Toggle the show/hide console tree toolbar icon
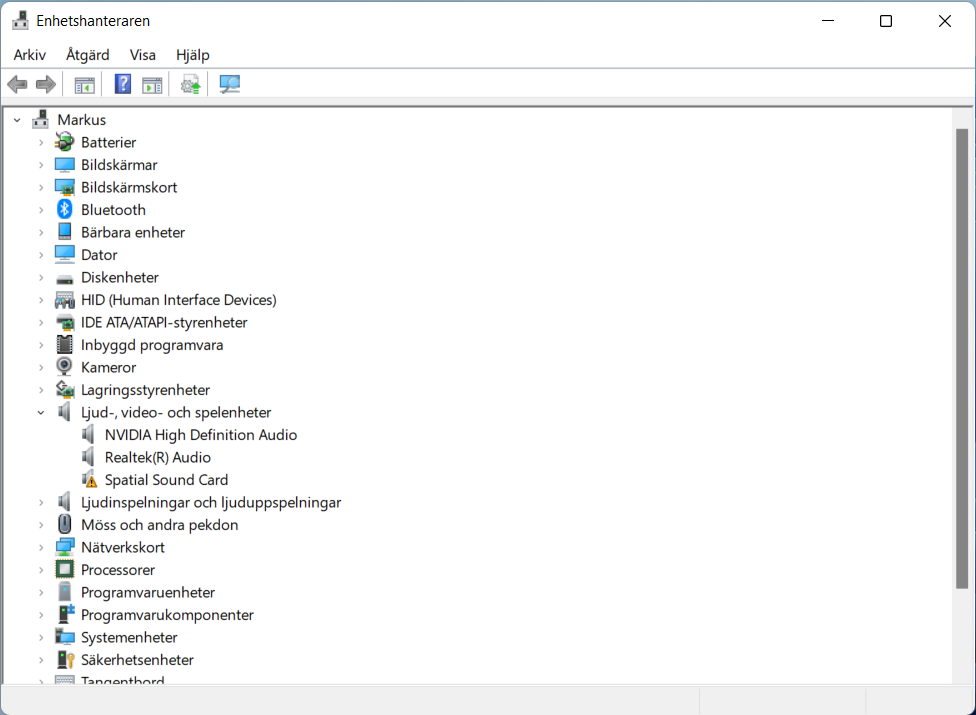 point(85,85)
